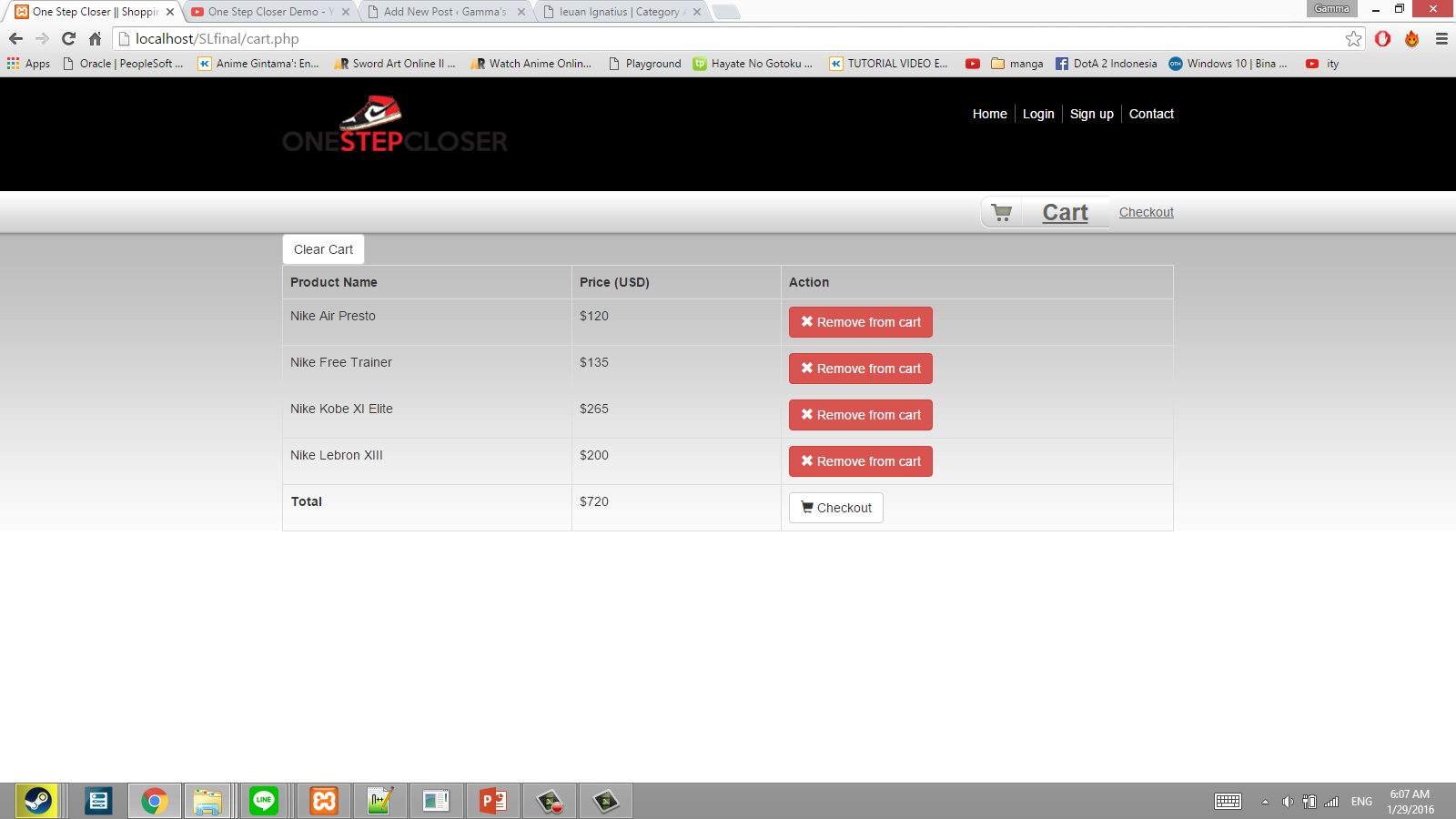Show hidden system tray icons
Image resolution: width=1456 pixels, height=819 pixels.
point(1265,802)
